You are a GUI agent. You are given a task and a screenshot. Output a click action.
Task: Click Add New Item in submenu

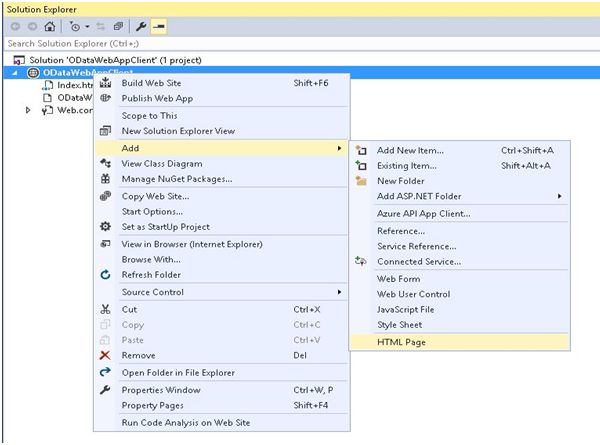point(410,150)
